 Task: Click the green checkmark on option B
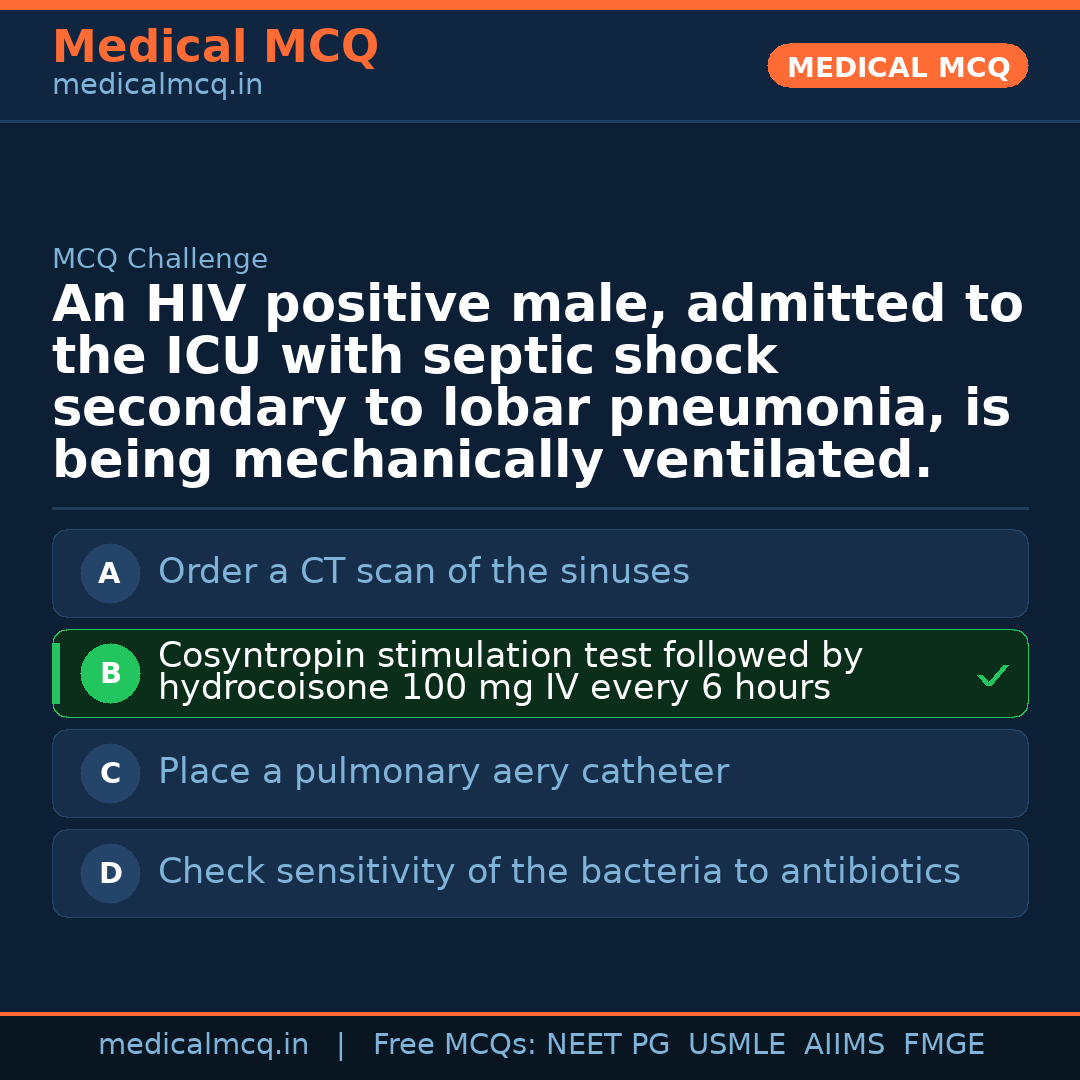993,676
